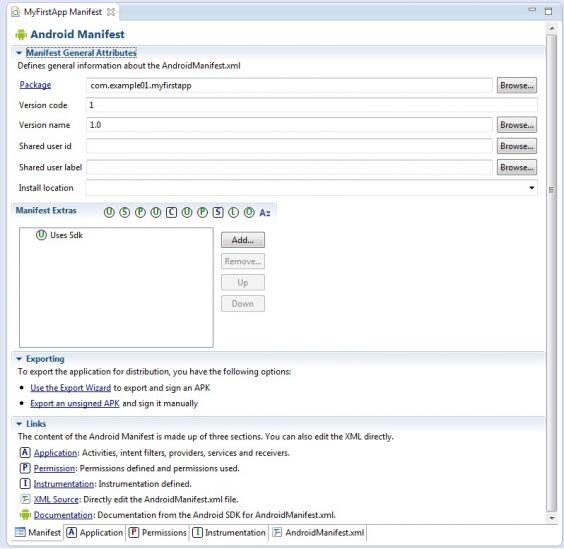Minimize the editor using the minimize icon

click(532, 10)
